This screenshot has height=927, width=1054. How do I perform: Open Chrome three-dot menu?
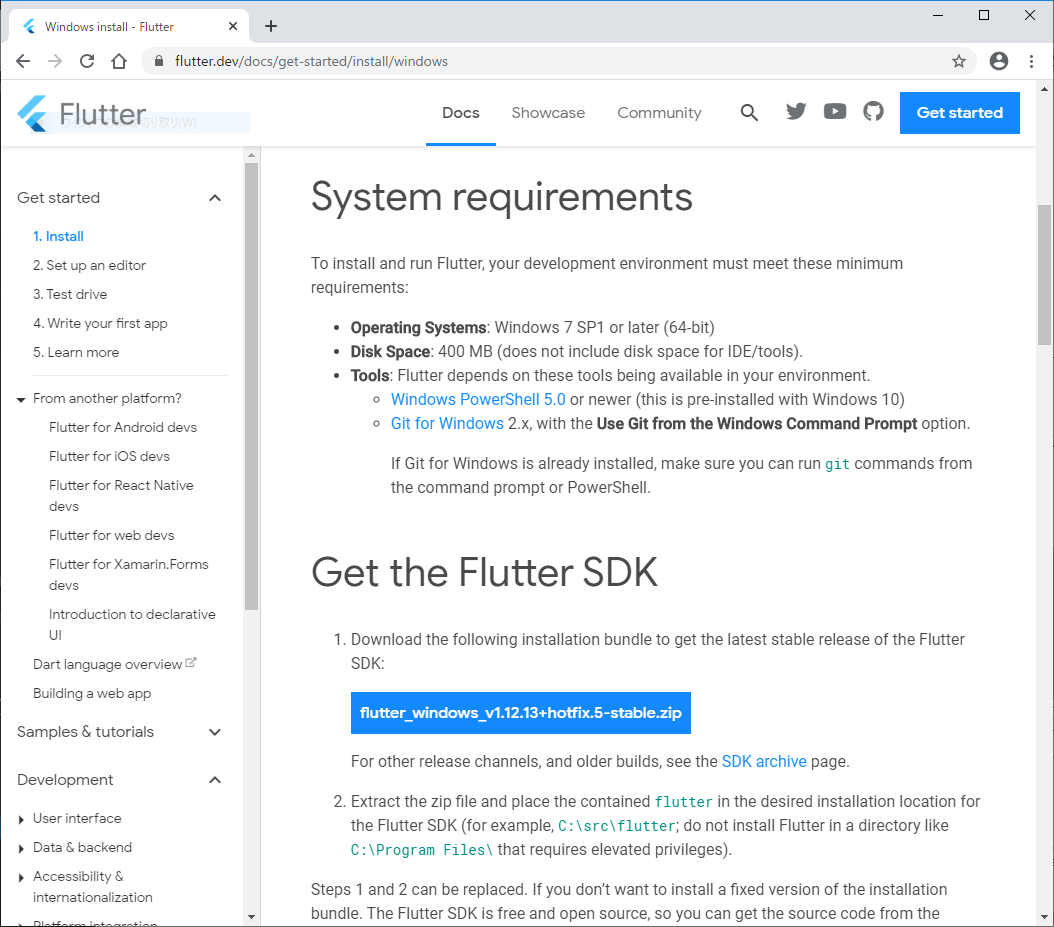point(1031,61)
